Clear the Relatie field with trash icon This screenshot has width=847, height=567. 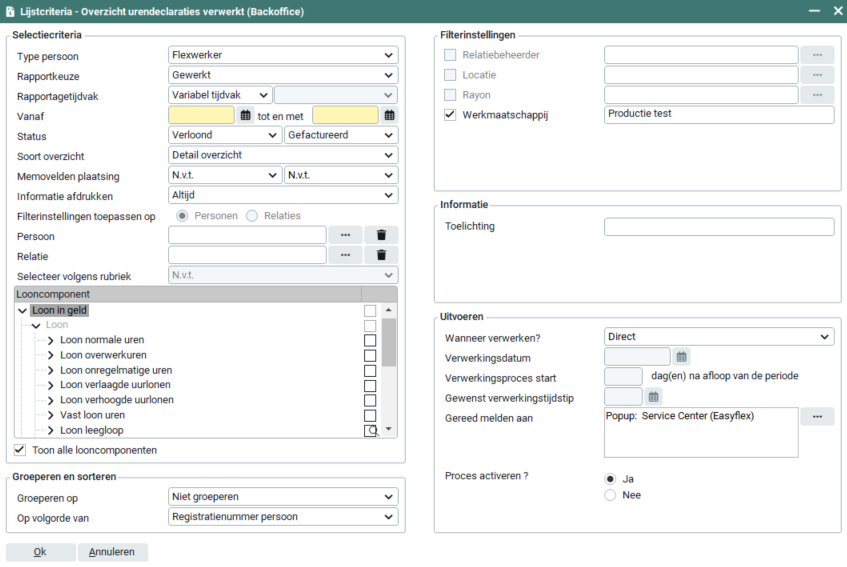tap(381, 255)
